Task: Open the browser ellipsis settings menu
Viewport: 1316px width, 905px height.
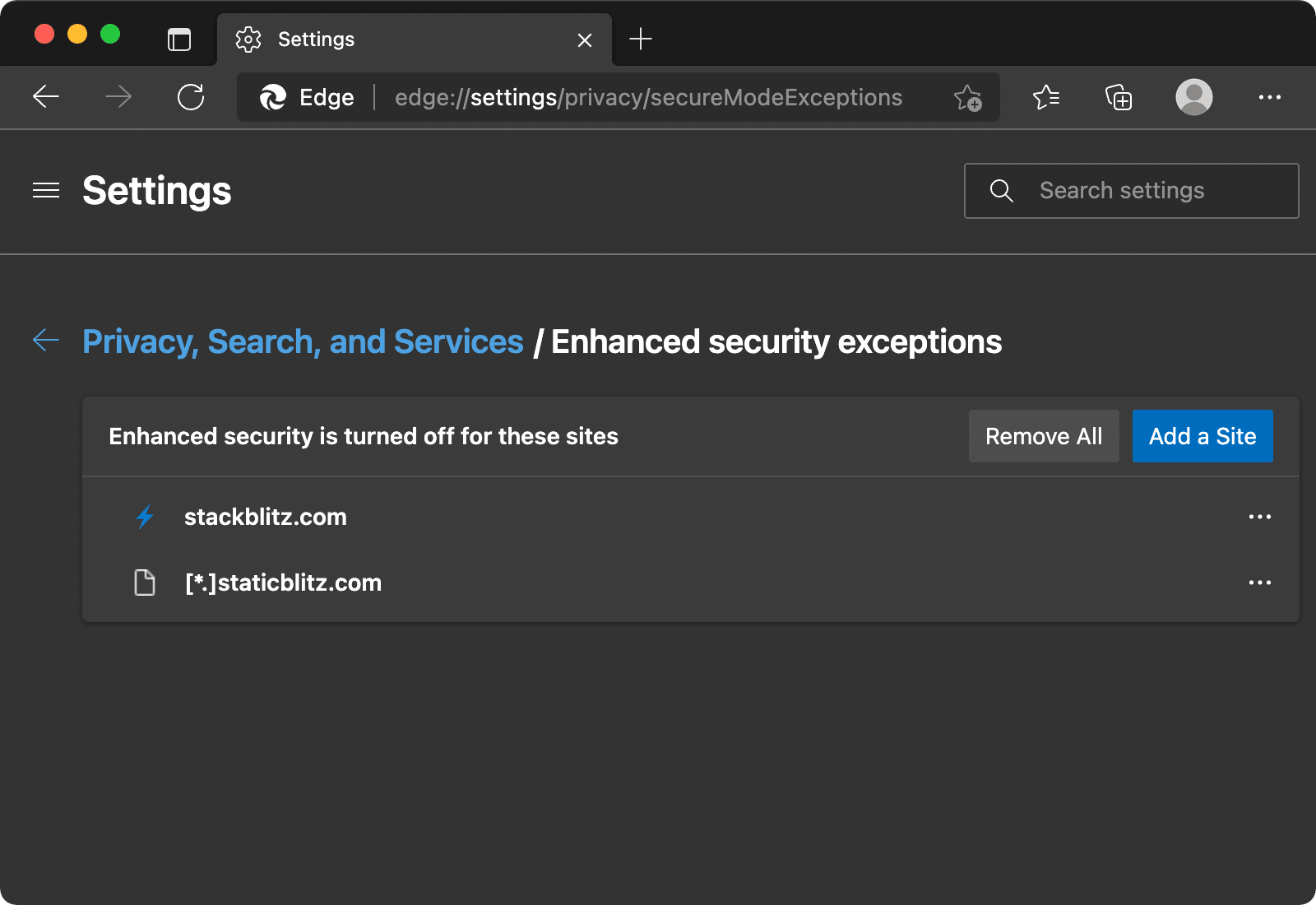Action: coord(1270,97)
